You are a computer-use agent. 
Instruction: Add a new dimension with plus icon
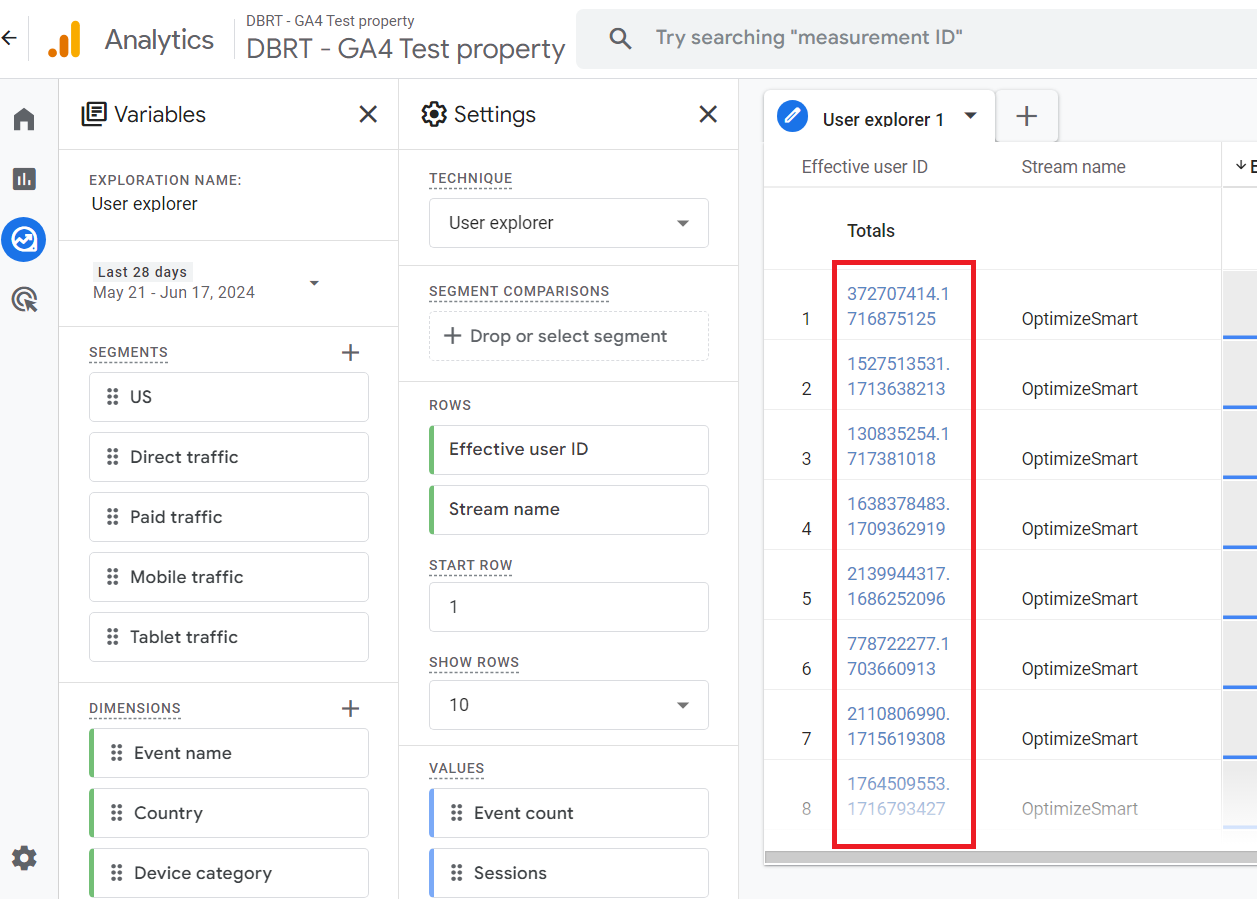coord(350,708)
